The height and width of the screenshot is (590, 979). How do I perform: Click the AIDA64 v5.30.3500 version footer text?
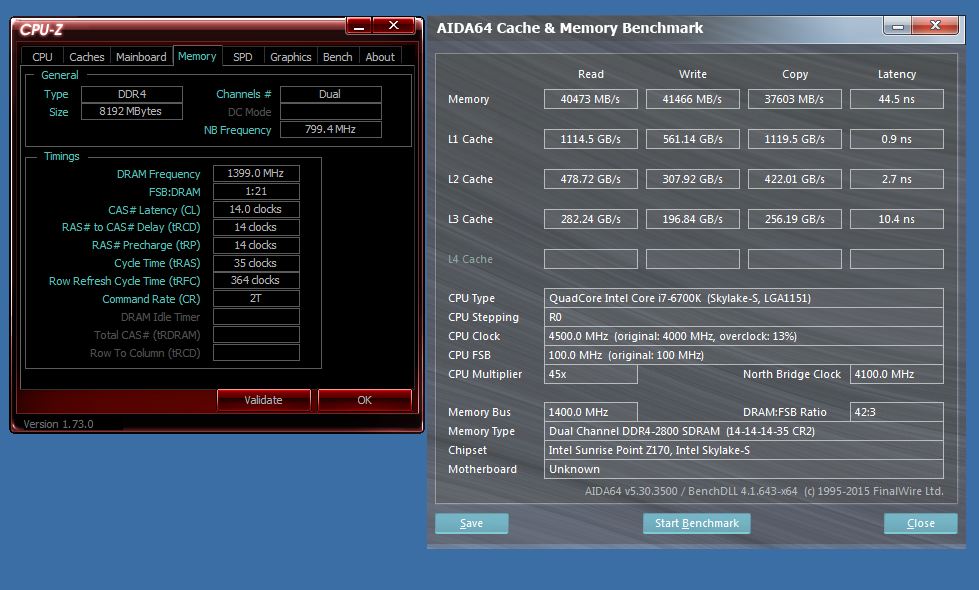tap(764, 491)
